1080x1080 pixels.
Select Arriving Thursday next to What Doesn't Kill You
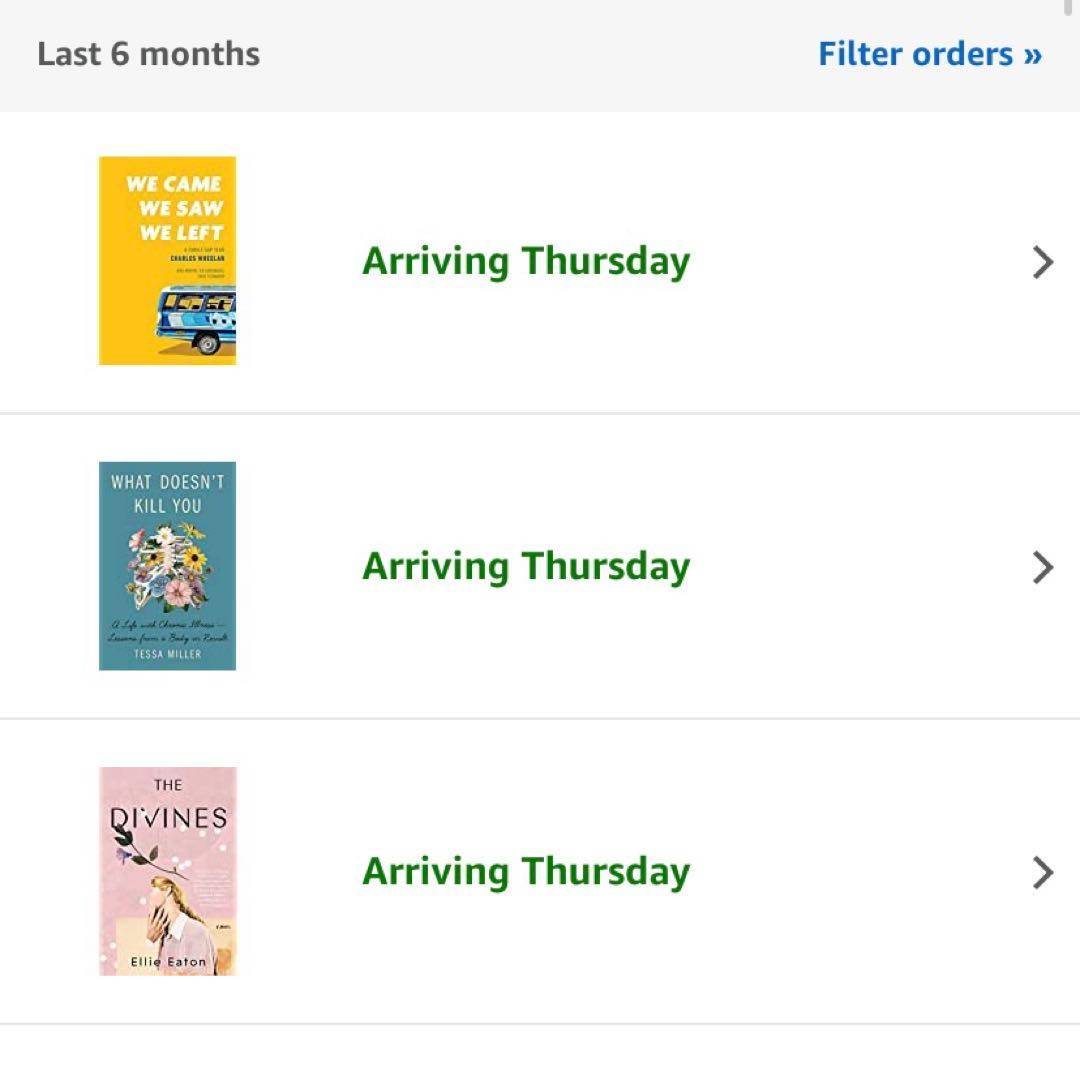click(x=525, y=567)
